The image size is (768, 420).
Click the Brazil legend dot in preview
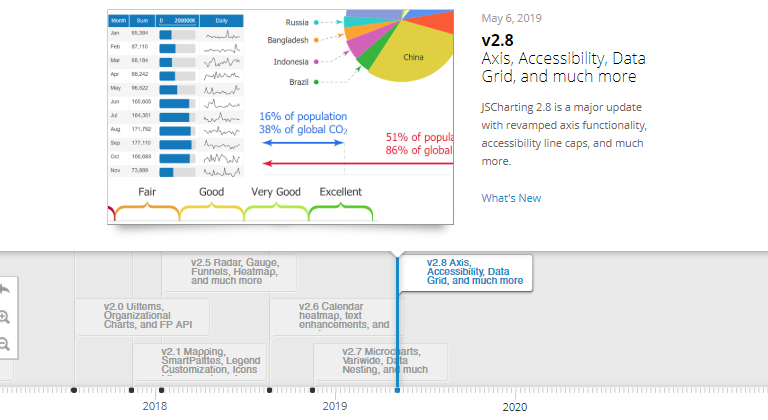tap(316, 82)
